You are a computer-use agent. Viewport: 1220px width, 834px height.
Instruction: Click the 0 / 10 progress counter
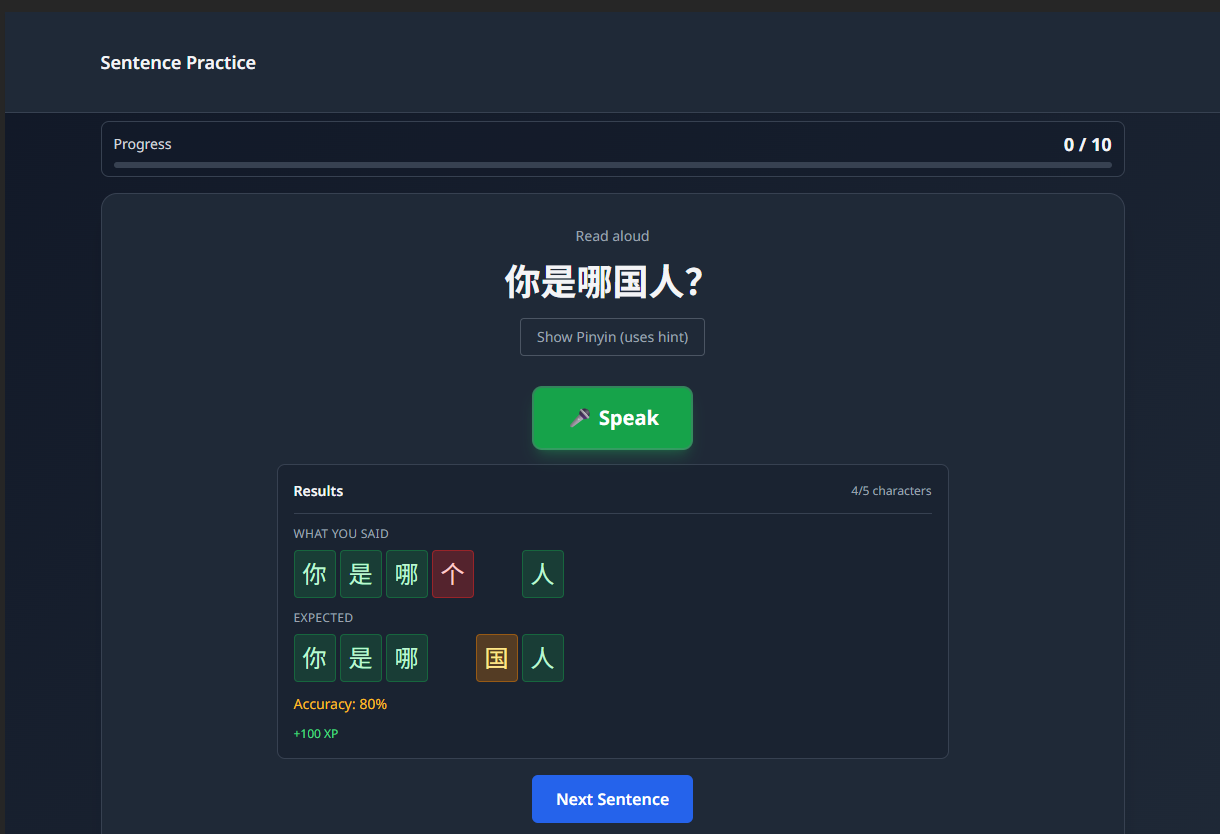pos(1087,144)
